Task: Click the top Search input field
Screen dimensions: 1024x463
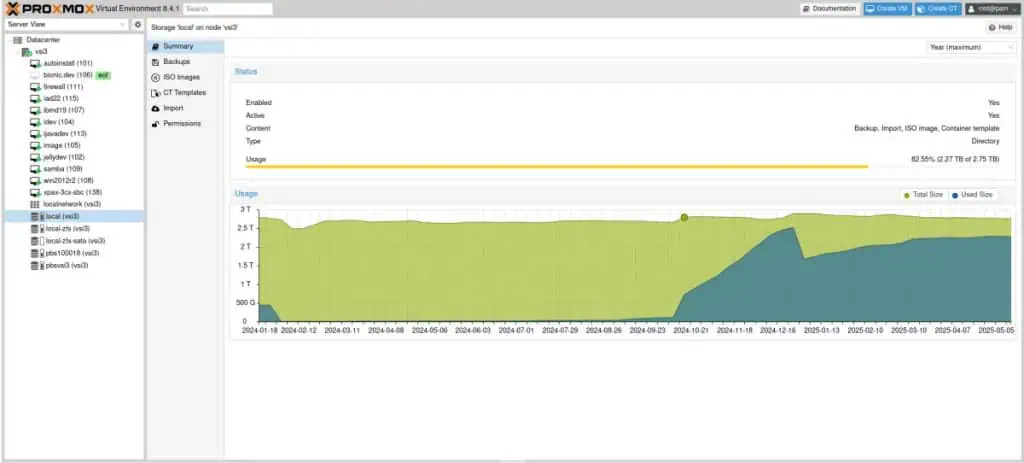Action: [227, 9]
